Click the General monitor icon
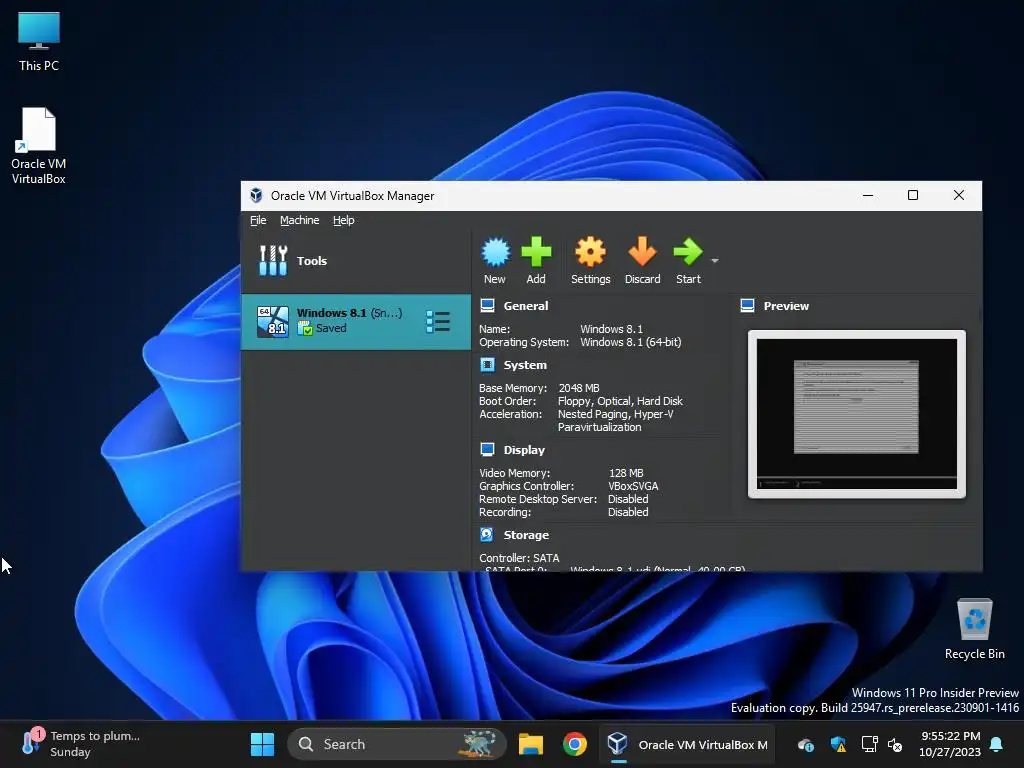 pos(487,306)
